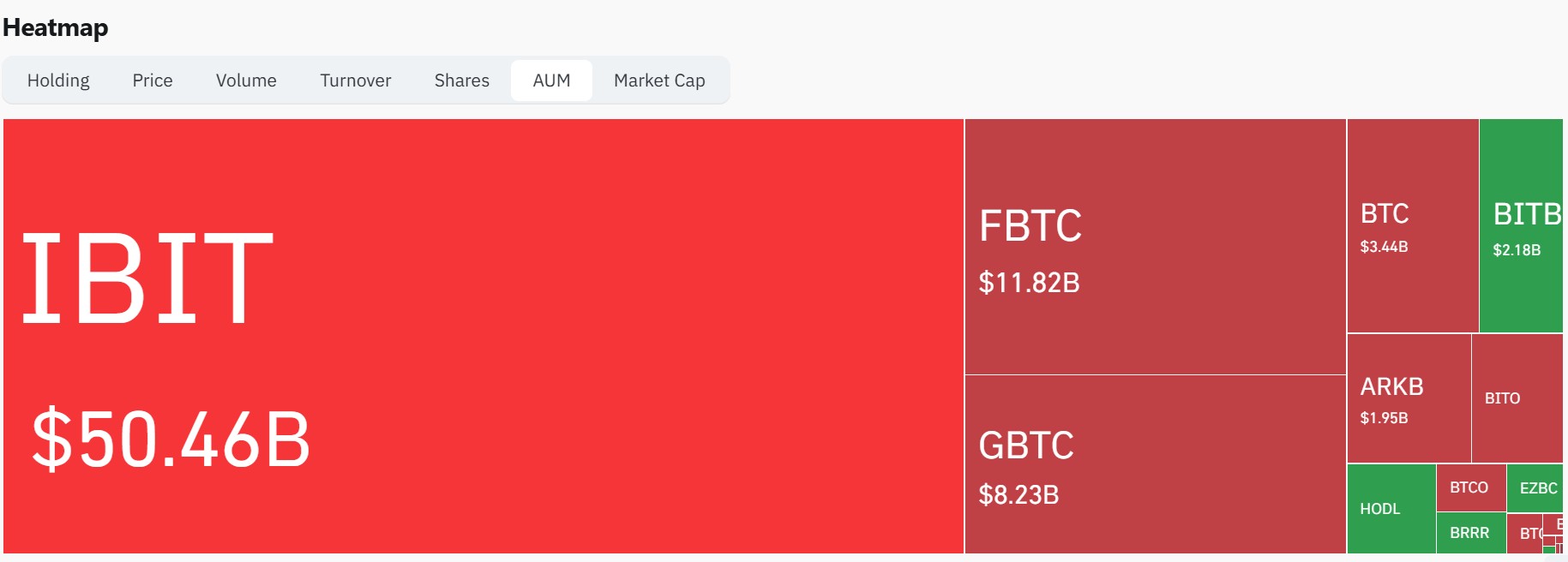1568x562 pixels.
Task: Switch to the Turnover tab
Action: point(356,81)
